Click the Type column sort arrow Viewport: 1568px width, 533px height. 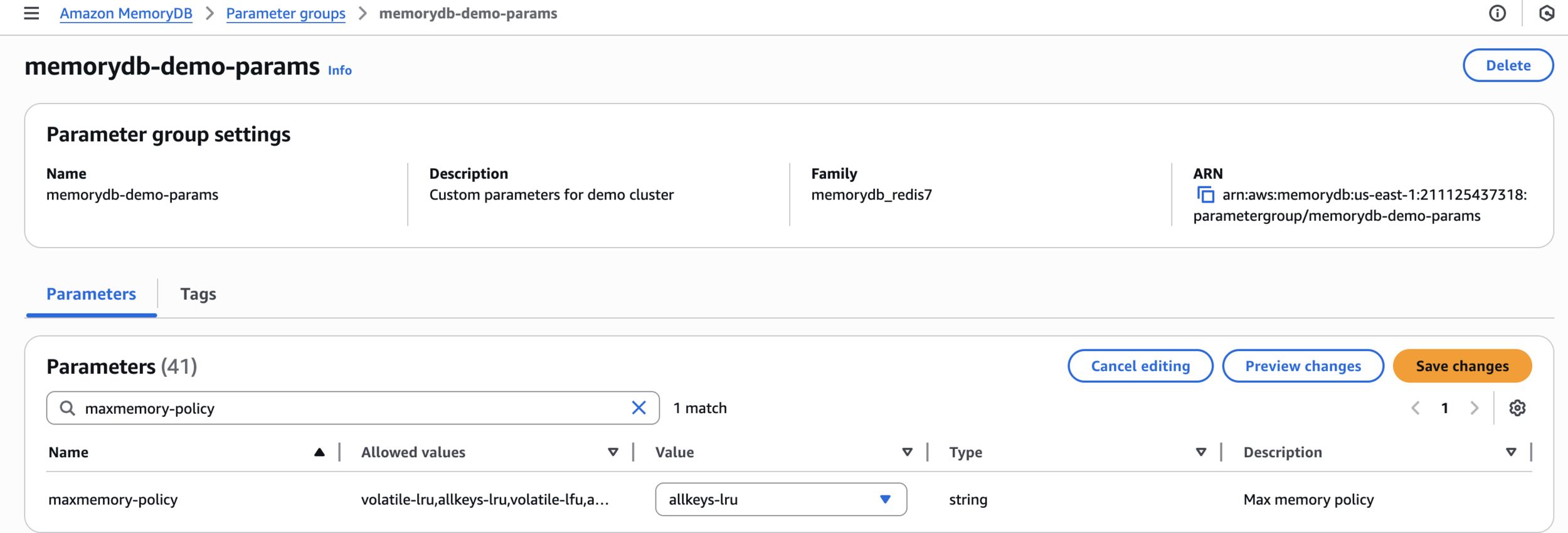click(x=1200, y=452)
